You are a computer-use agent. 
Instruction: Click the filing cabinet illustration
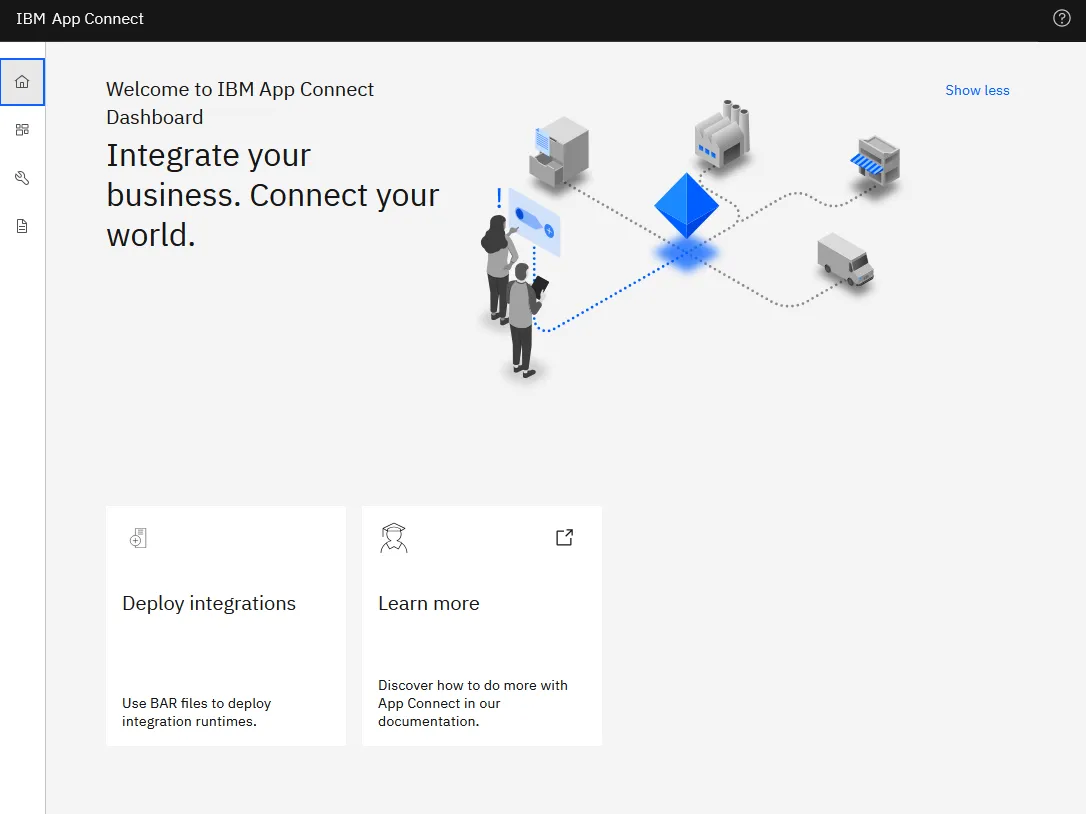tap(559, 152)
